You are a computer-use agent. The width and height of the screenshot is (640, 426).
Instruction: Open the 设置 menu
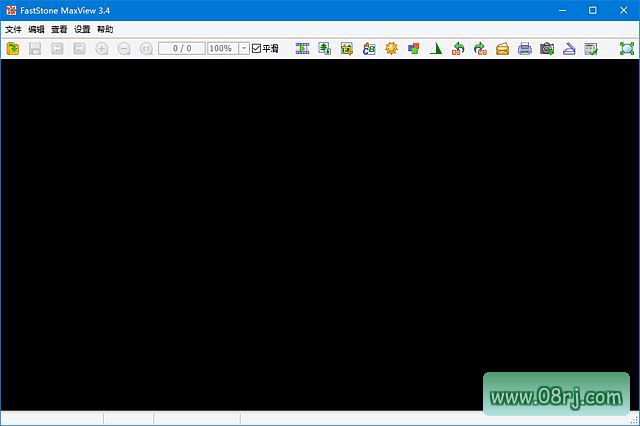(82, 29)
